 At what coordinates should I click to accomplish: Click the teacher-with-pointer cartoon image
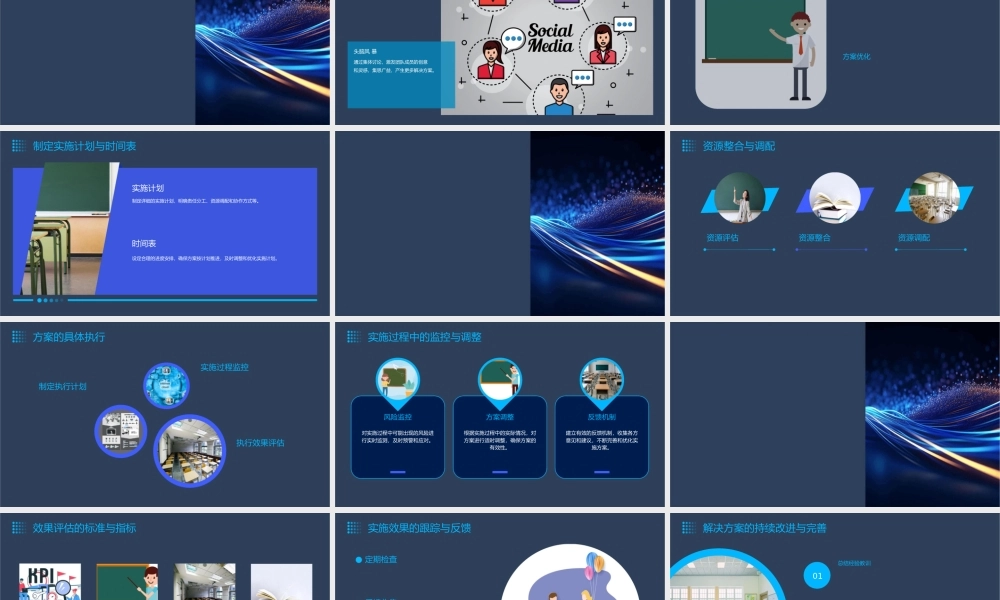pos(127,582)
